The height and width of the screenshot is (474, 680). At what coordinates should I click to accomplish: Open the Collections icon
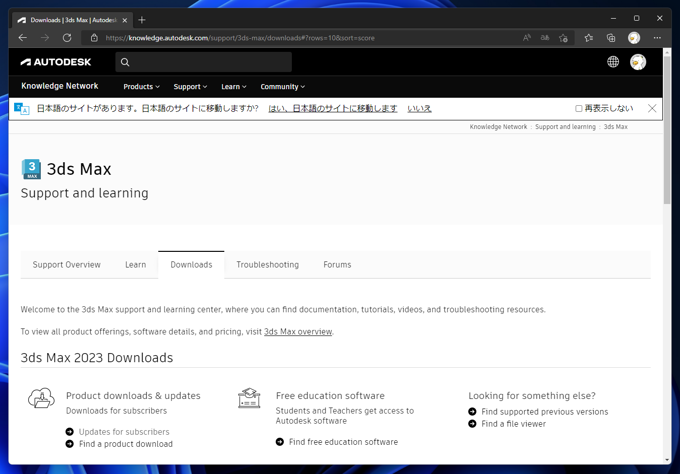click(x=611, y=38)
